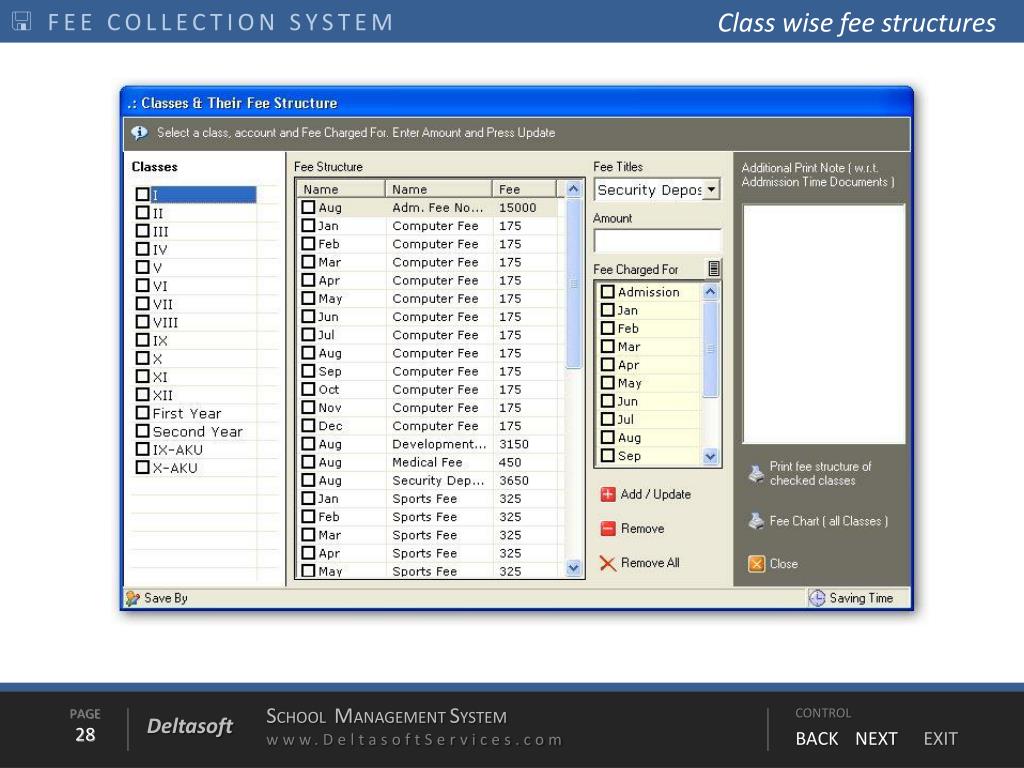
Task: Click the red Add / Update icon
Action: click(607, 494)
